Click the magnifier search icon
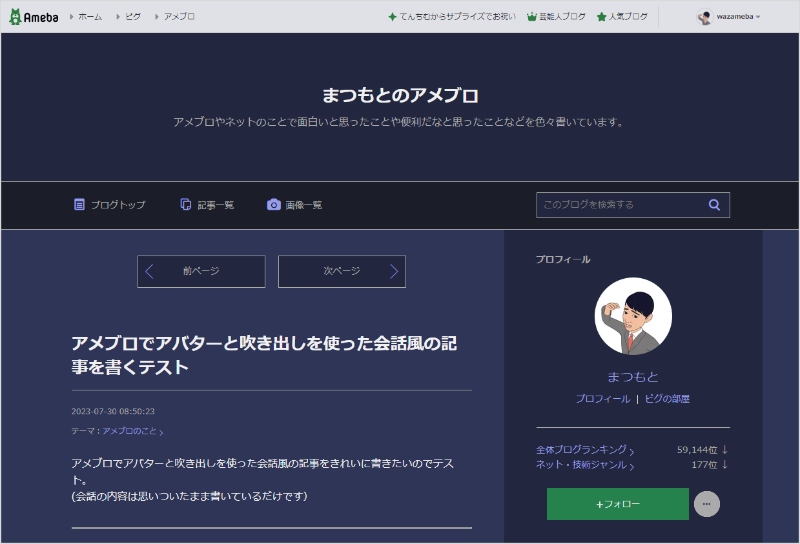 click(714, 205)
